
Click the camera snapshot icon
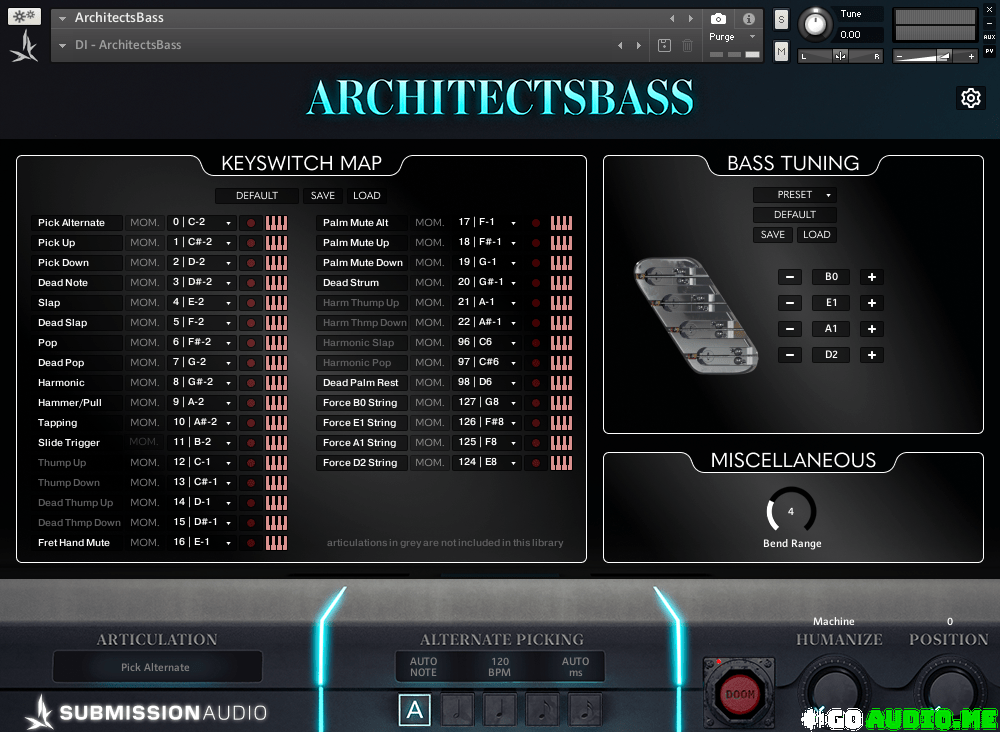718,18
